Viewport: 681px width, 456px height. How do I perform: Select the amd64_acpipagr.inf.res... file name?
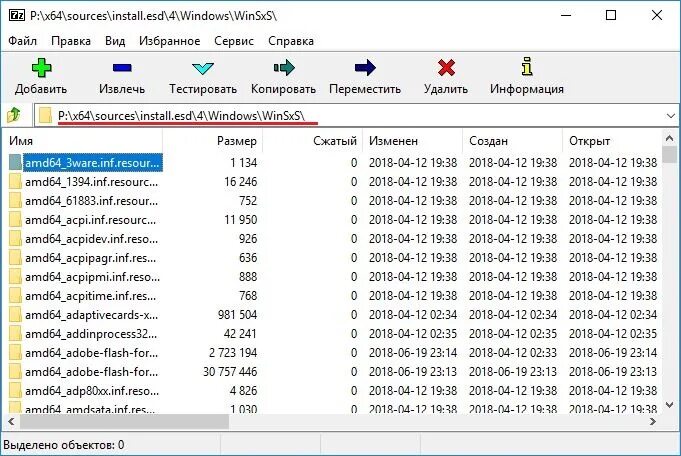point(90,258)
